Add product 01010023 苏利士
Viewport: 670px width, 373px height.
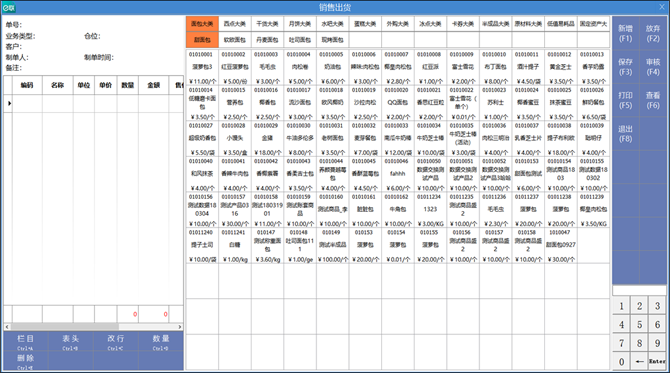pos(495,103)
